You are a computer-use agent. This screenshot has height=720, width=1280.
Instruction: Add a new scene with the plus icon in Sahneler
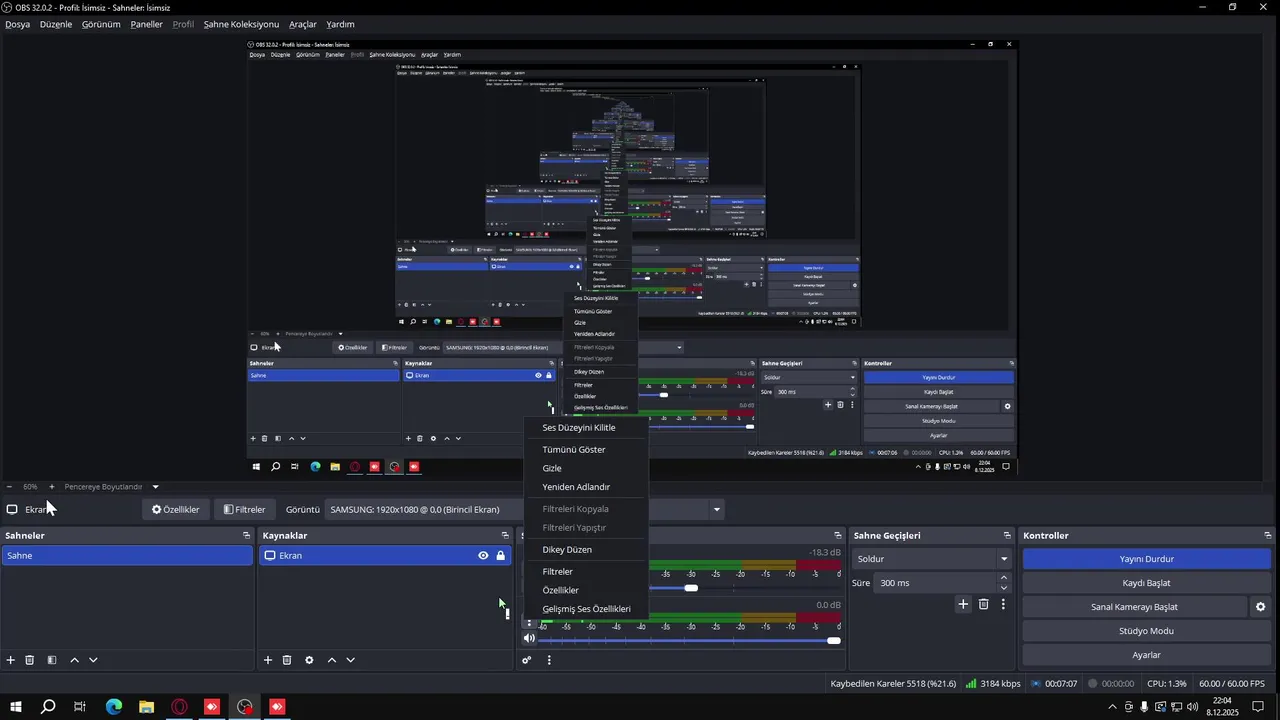click(11, 660)
